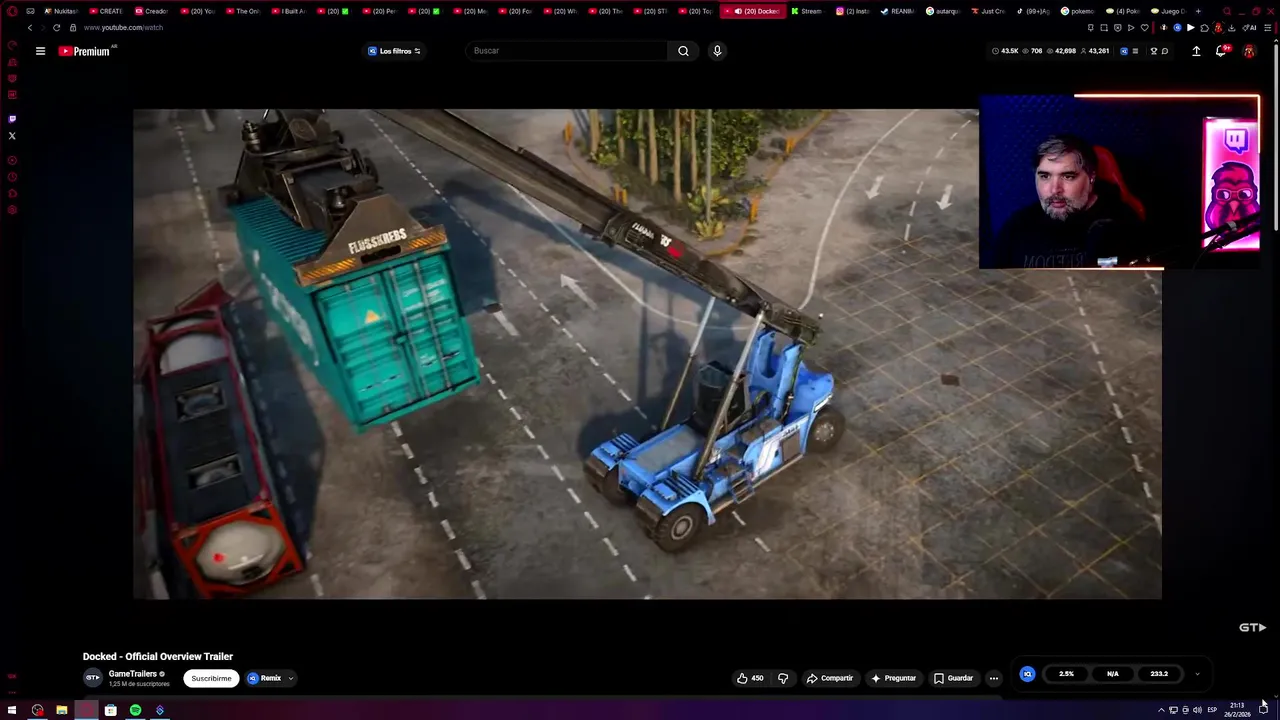Screen dimensions: 1280x720
Task: Dislike the Docked trailer video
Action: point(783,678)
